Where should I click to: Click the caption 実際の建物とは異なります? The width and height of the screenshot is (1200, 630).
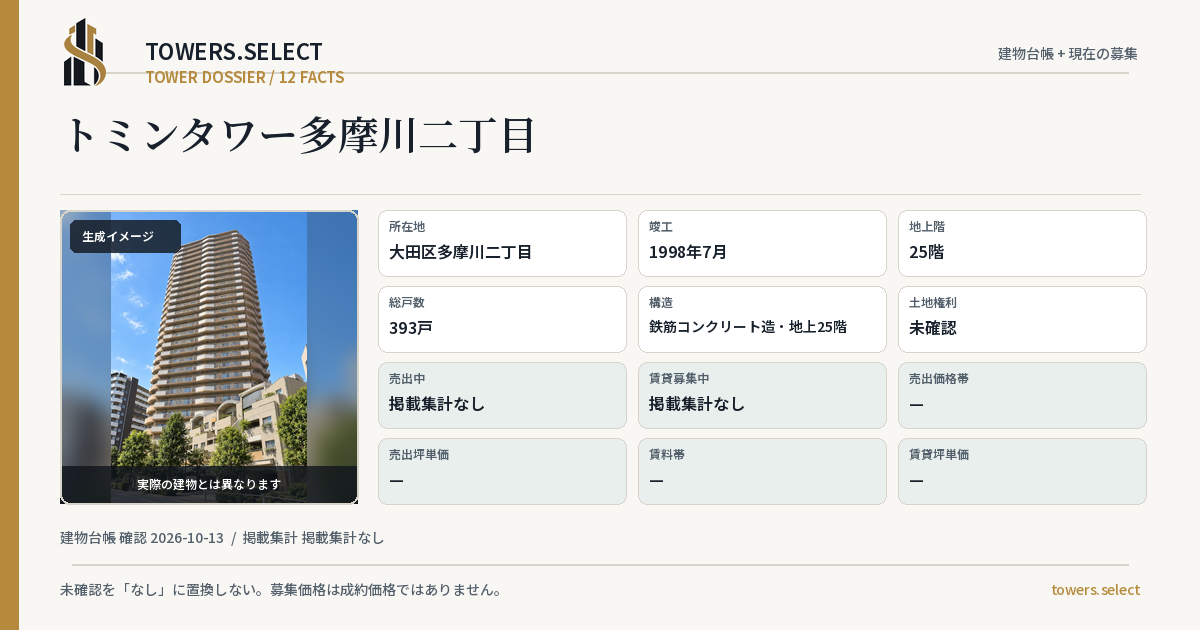[209, 484]
